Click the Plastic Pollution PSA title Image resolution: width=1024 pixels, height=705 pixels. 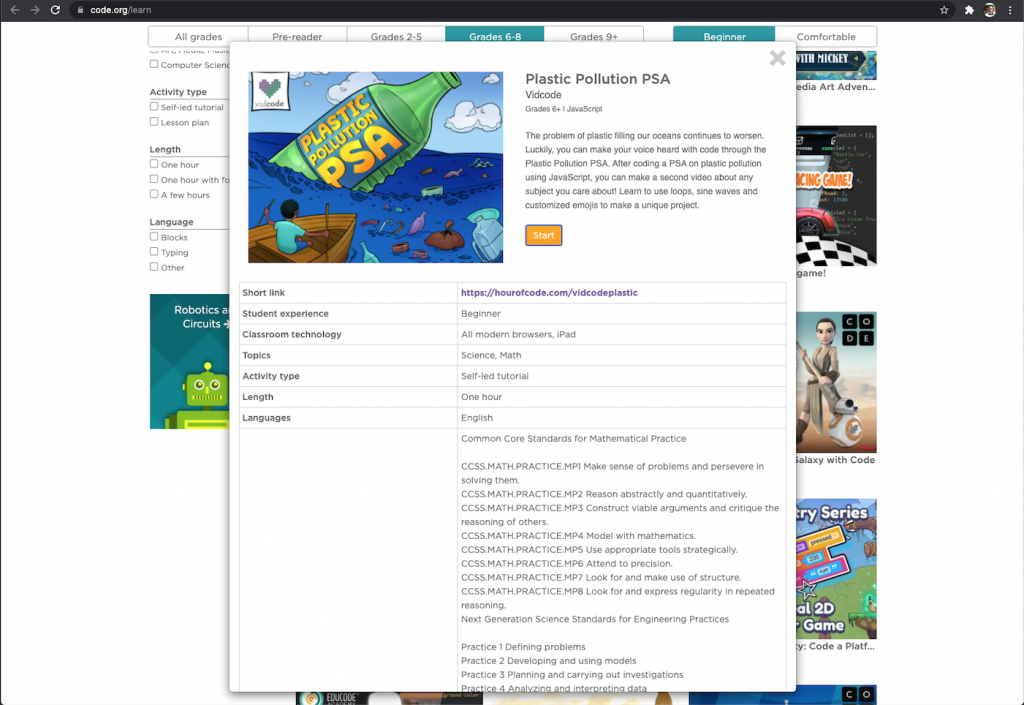pyautogui.click(x=598, y=79)
